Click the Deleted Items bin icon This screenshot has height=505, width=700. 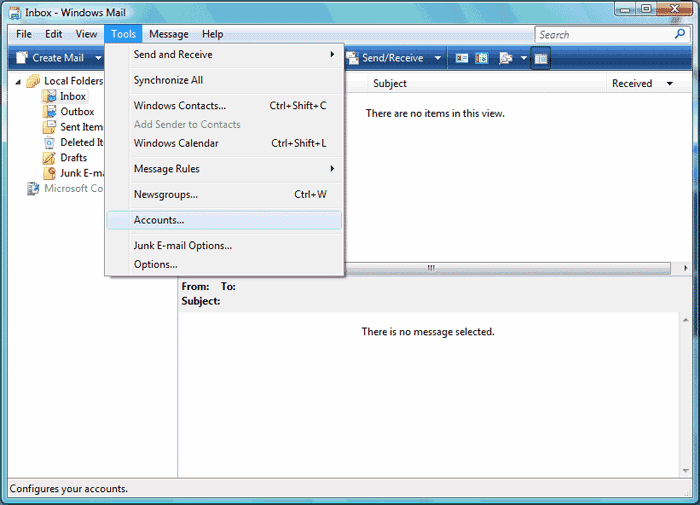click(49, 142)
